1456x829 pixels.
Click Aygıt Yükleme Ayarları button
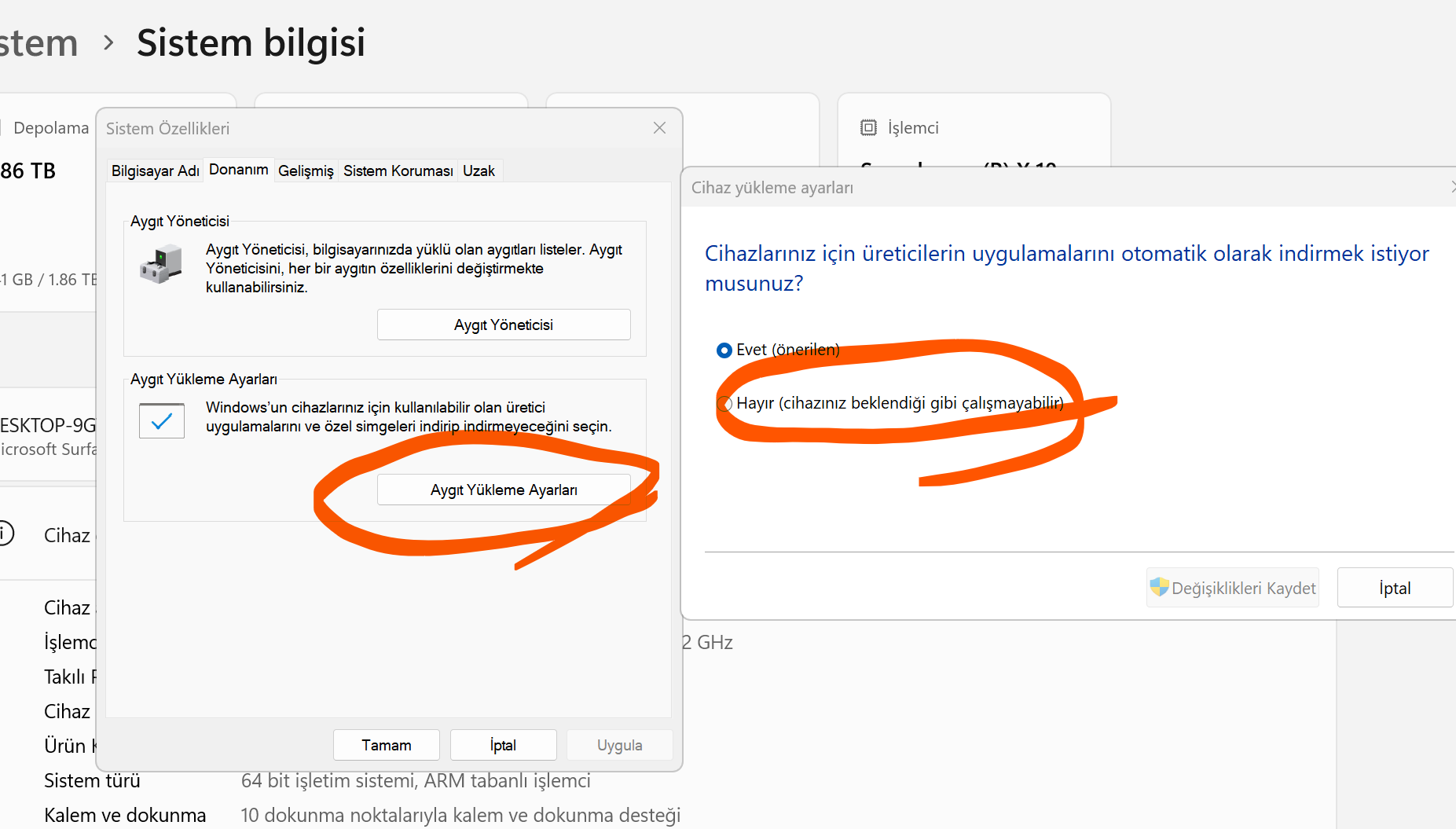(504, 490)
